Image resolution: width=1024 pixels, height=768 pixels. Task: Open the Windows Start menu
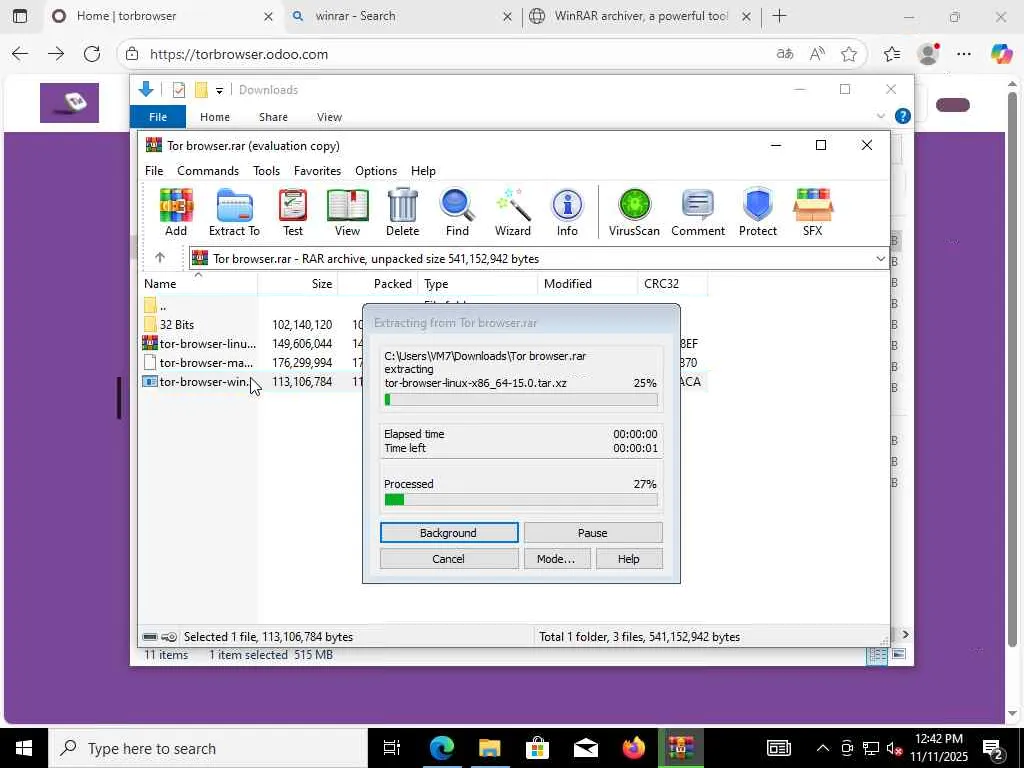[24, 748]
